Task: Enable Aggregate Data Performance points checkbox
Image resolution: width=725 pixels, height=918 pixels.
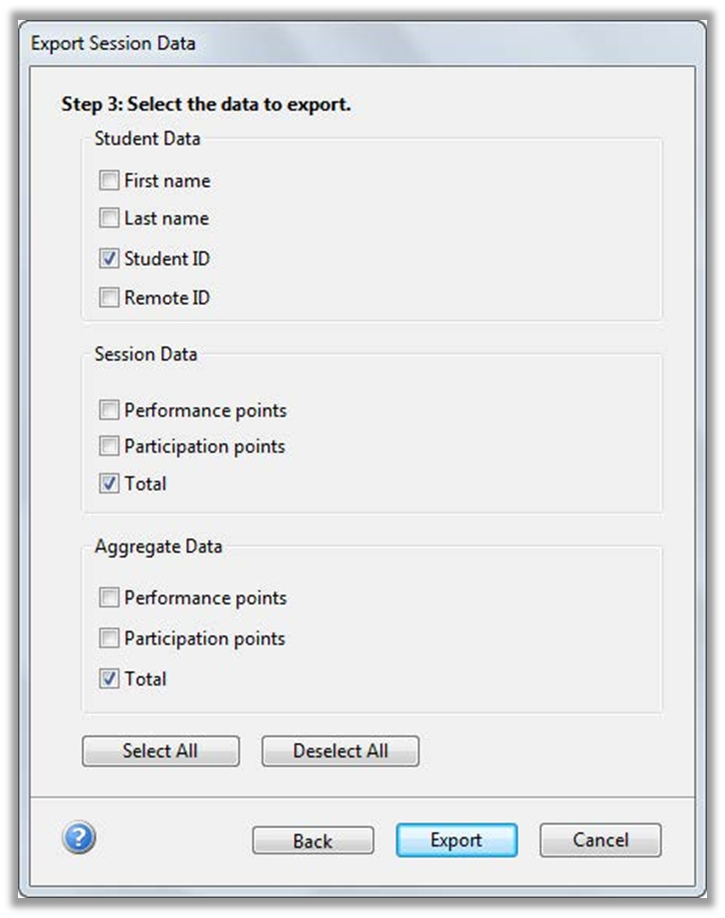Action: coord(109,598)
